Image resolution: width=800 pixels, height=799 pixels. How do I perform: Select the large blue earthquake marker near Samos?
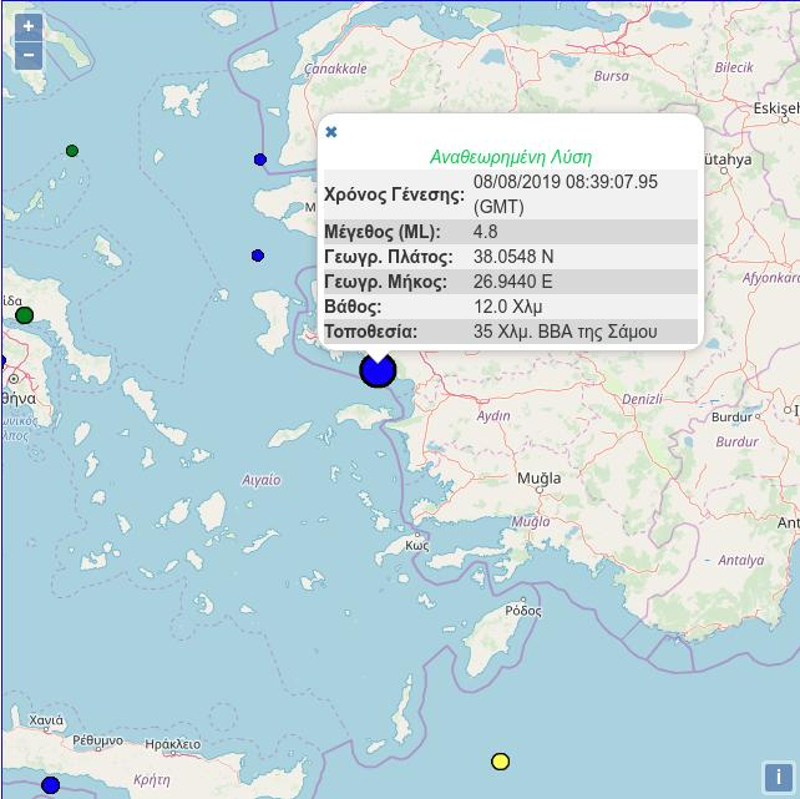coord(378,369)
